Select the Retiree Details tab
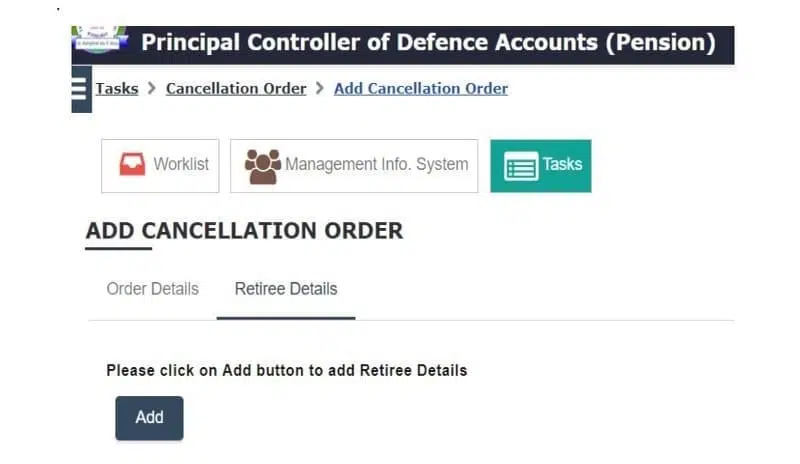Image resolution: width=800 pixels, height=464 pixels. click(286, 289)
